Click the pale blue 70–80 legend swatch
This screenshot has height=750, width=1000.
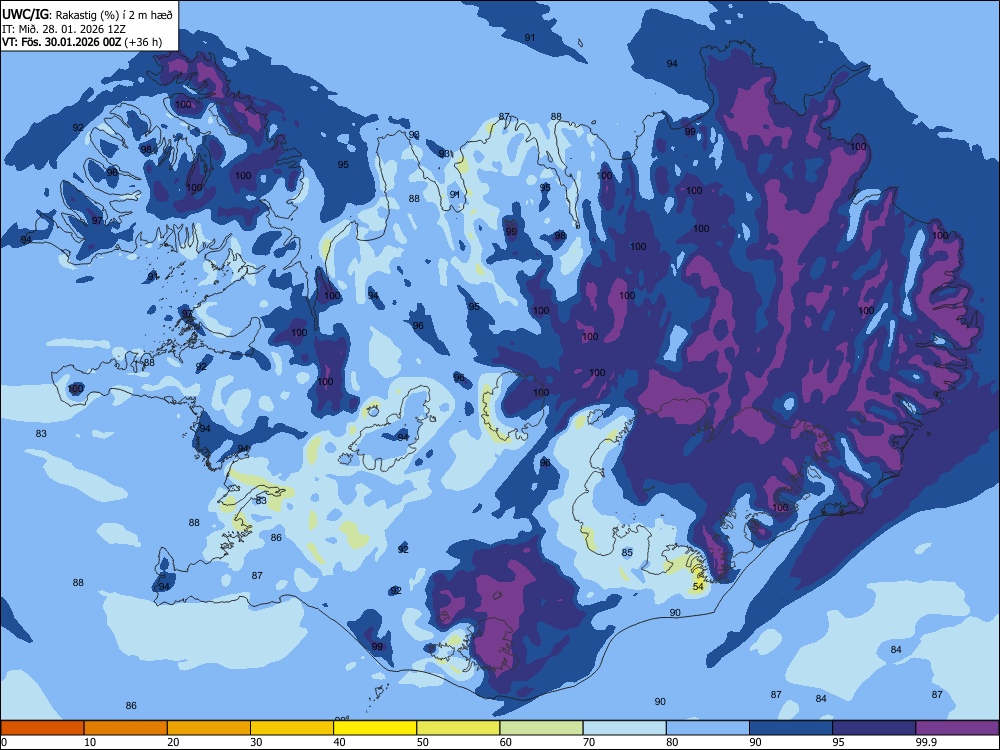coord(624,728)
